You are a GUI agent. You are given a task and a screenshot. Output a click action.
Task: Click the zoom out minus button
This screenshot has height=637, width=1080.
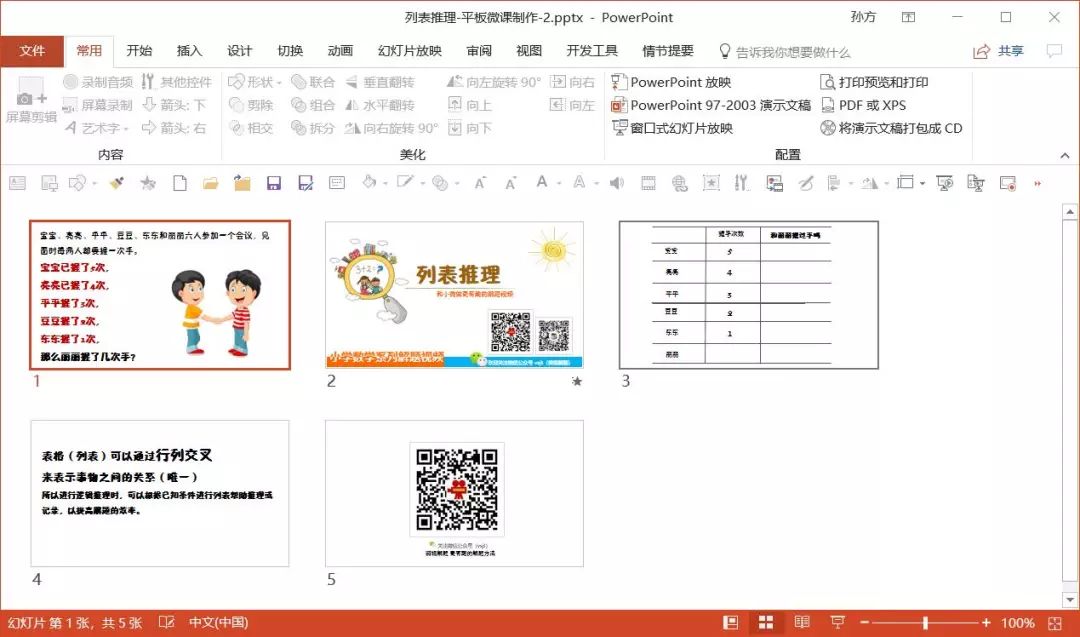click(x=864, y=623)
